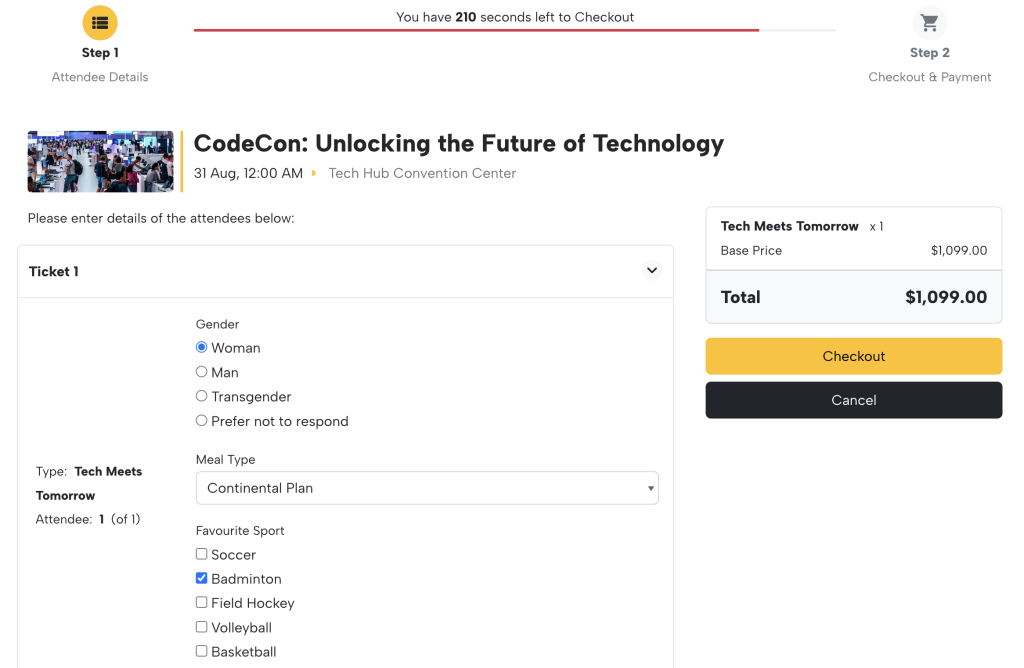Open the Meal Type dropdown

point(427,487)
